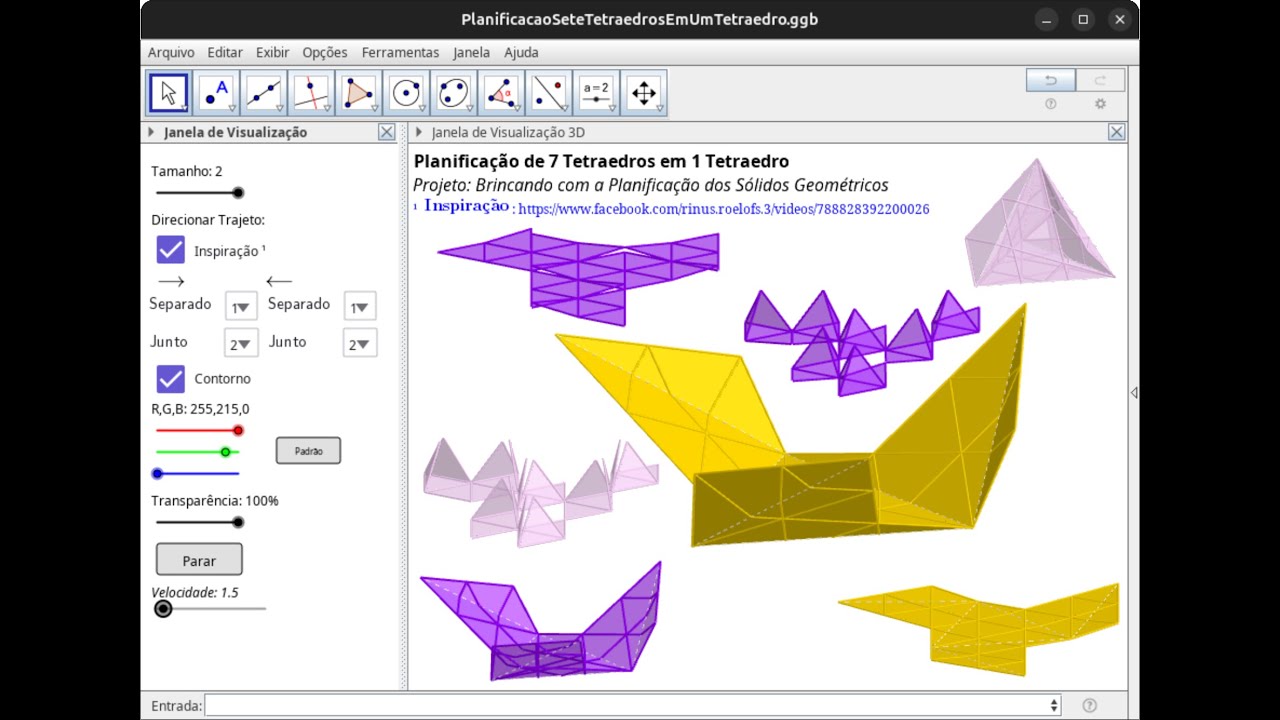1280x720 pixels.
Task: Open the Ferramentas menu
Action: click(x=400, y=53)
